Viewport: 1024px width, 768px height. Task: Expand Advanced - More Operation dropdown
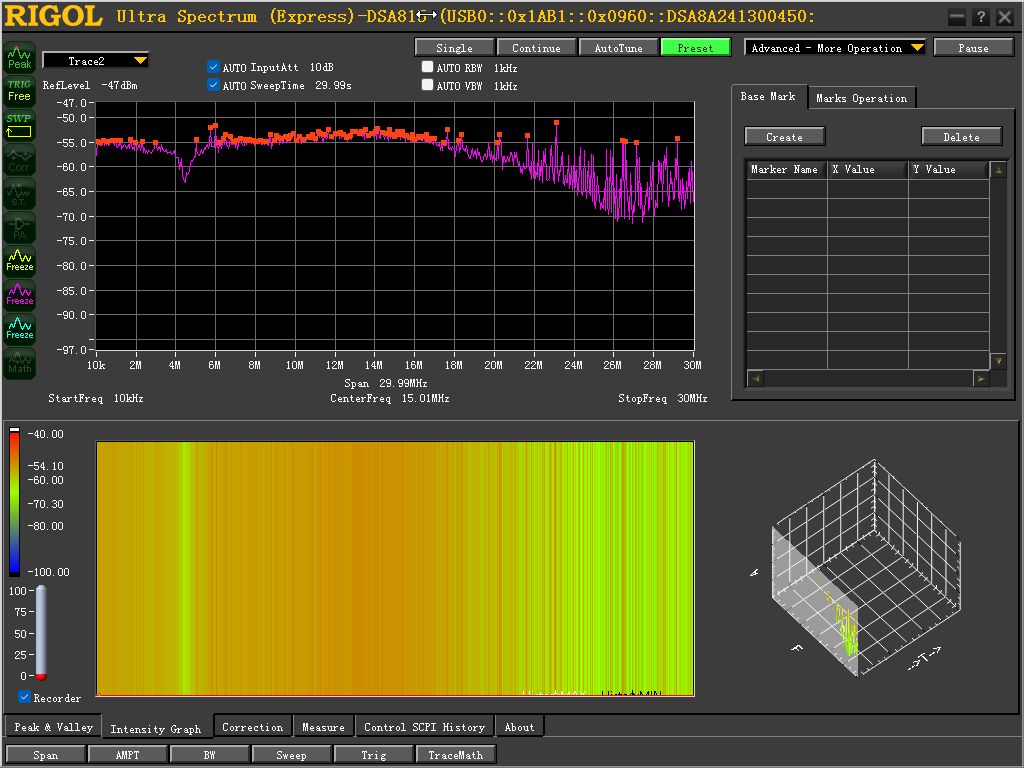[x=835, y=48]
